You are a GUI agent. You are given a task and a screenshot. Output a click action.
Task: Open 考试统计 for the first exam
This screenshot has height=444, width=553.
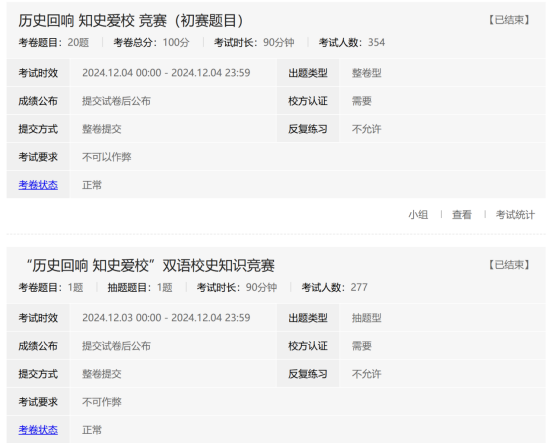515,214
